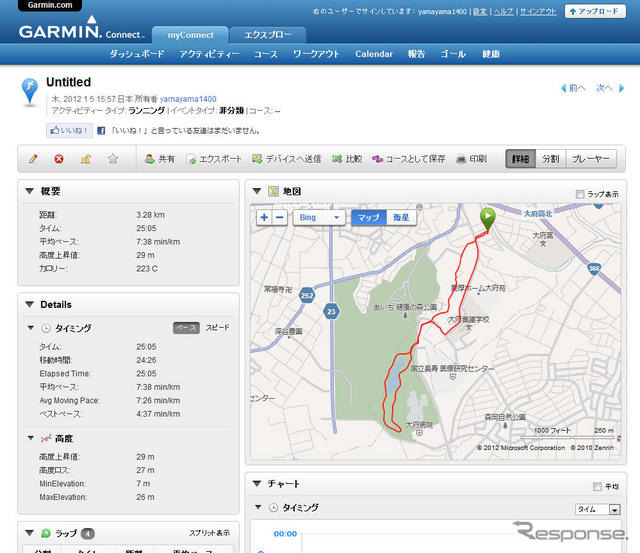Open the Bing map provider dropdown
The image size is (640, 553).
(319, 218)
